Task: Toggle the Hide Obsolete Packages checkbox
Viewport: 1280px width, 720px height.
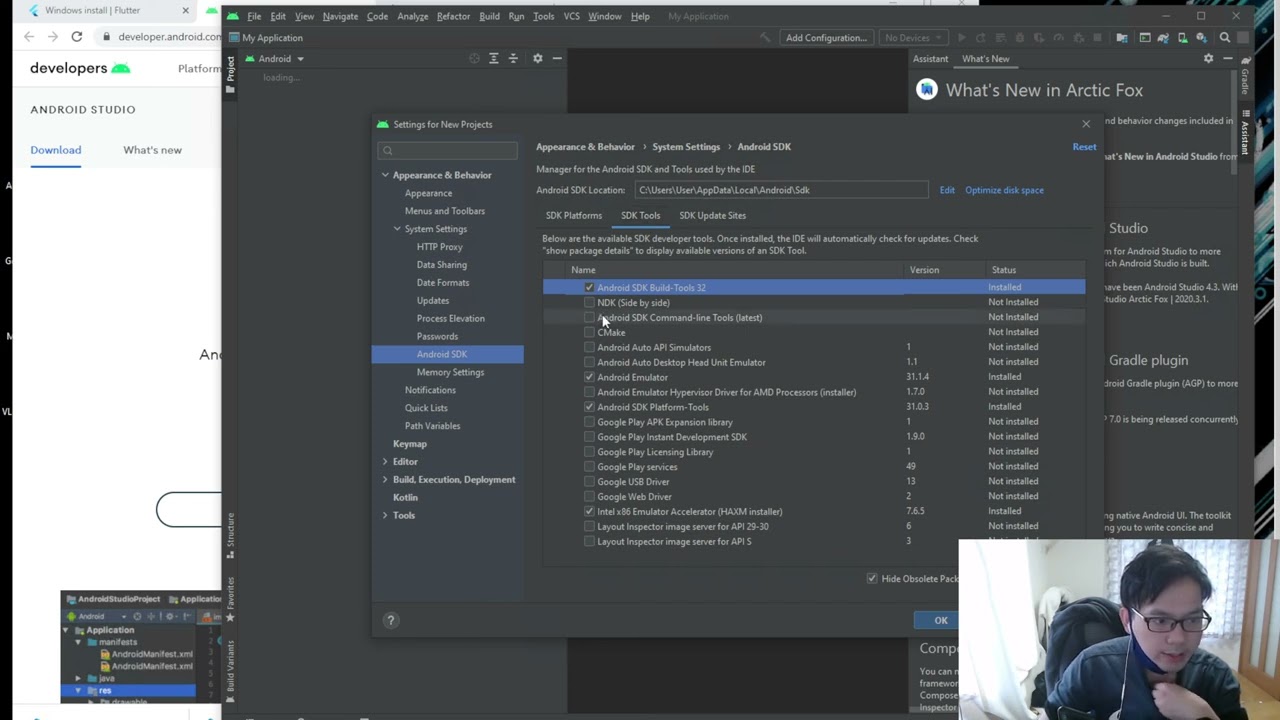Action: [x=872, y=579]
